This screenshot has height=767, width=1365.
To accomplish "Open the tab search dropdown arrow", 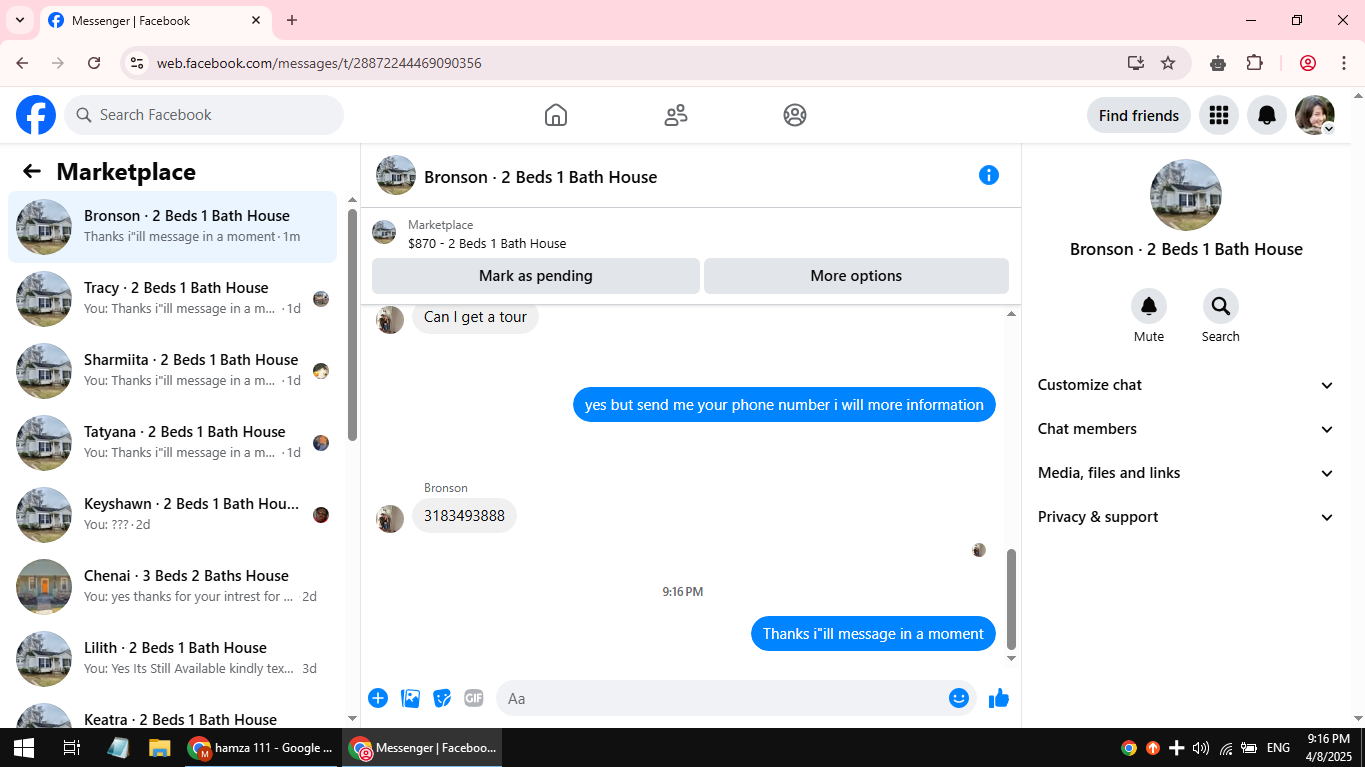I will (19, 20).
